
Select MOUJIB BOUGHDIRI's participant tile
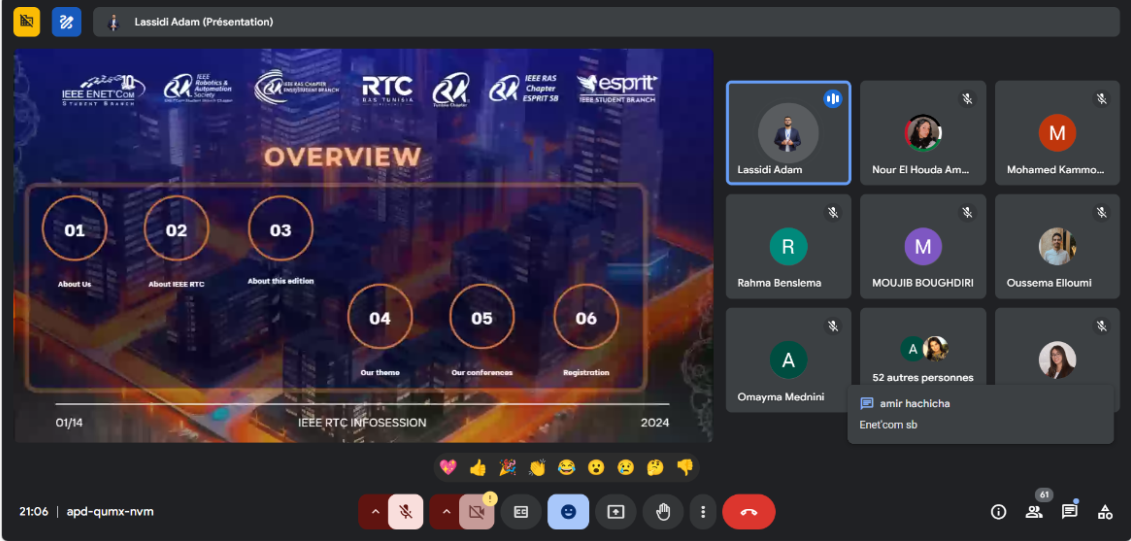[x=923, y=247]
